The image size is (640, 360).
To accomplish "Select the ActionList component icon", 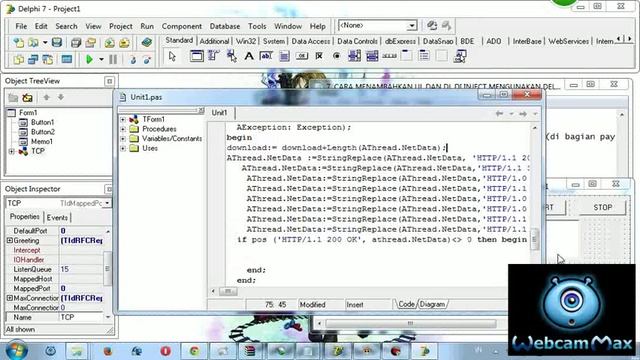I will 460,56.
